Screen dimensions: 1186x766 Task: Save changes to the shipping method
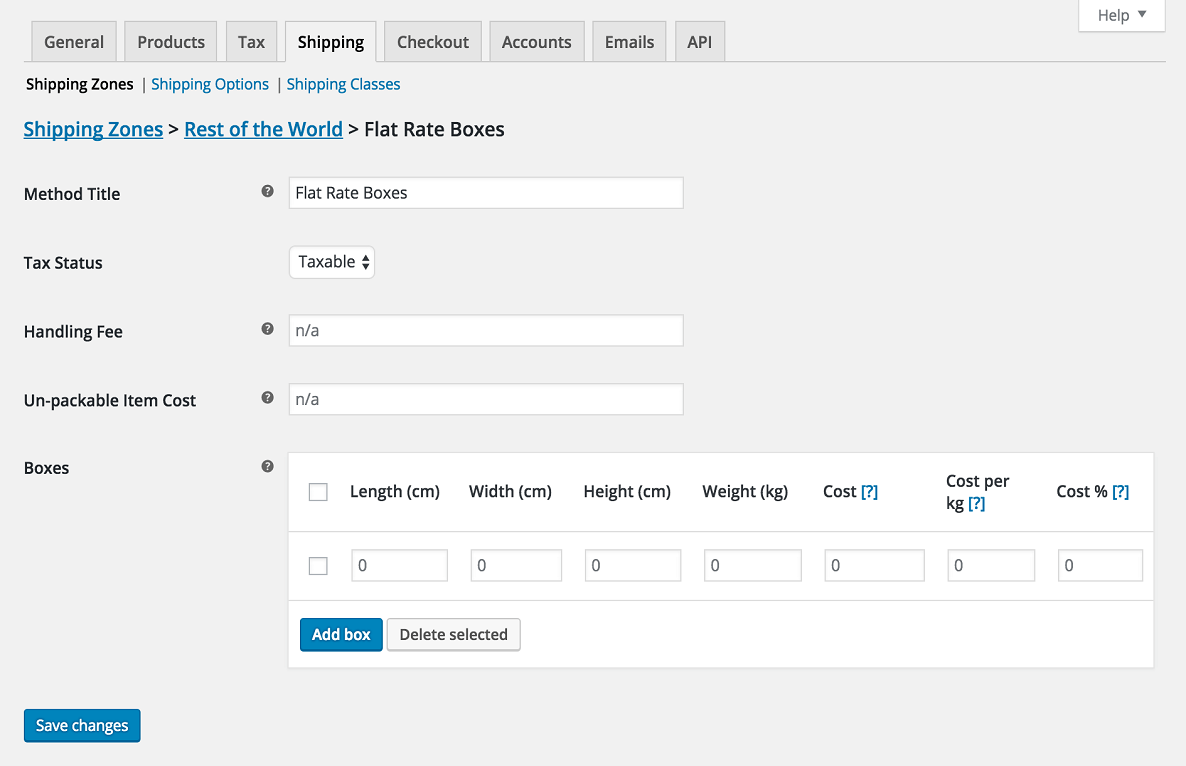81,725
